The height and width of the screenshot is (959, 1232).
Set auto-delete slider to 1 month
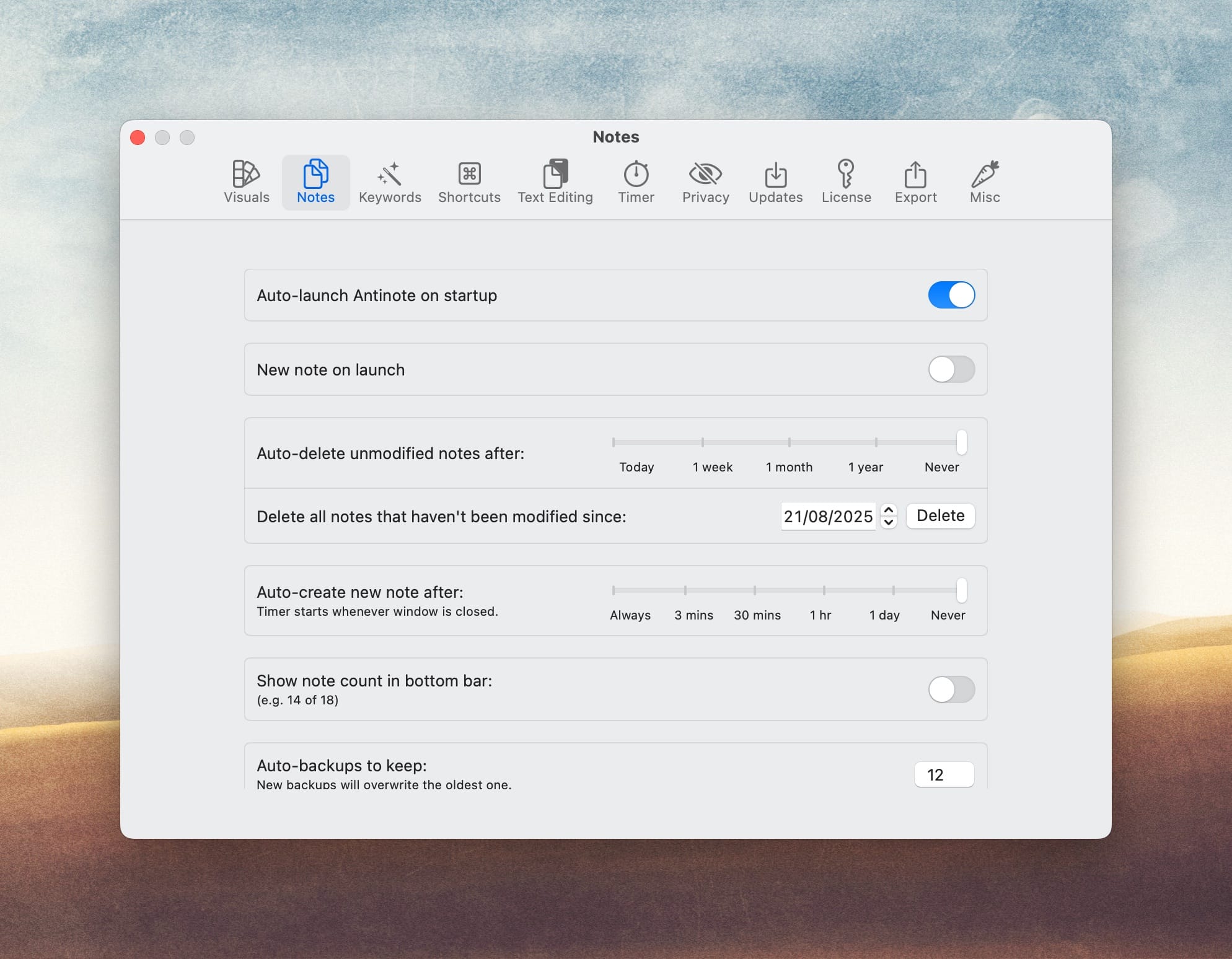pos(789,442)
